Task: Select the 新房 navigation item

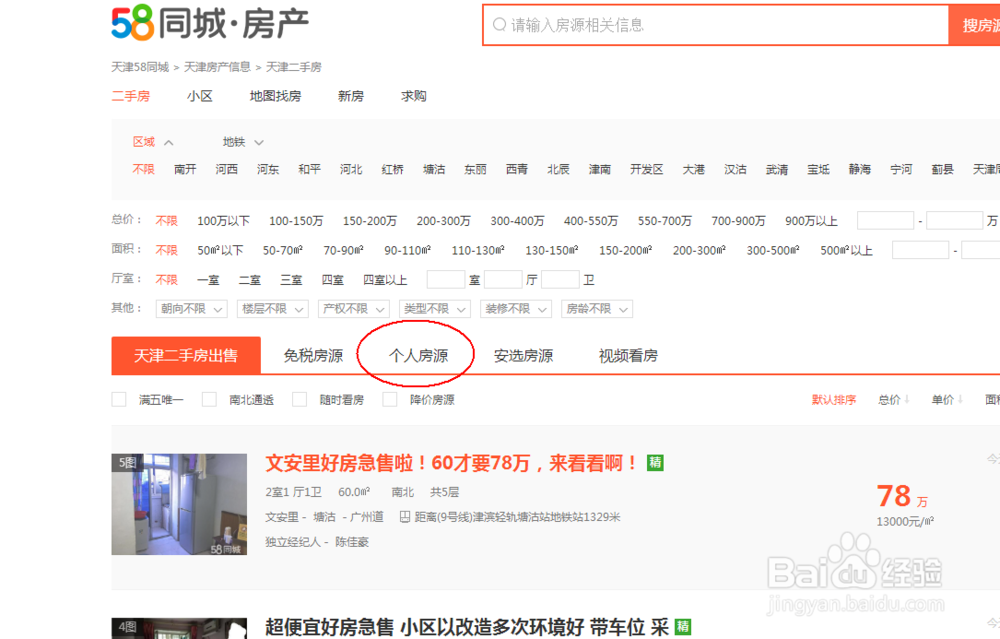Action: 351,96
